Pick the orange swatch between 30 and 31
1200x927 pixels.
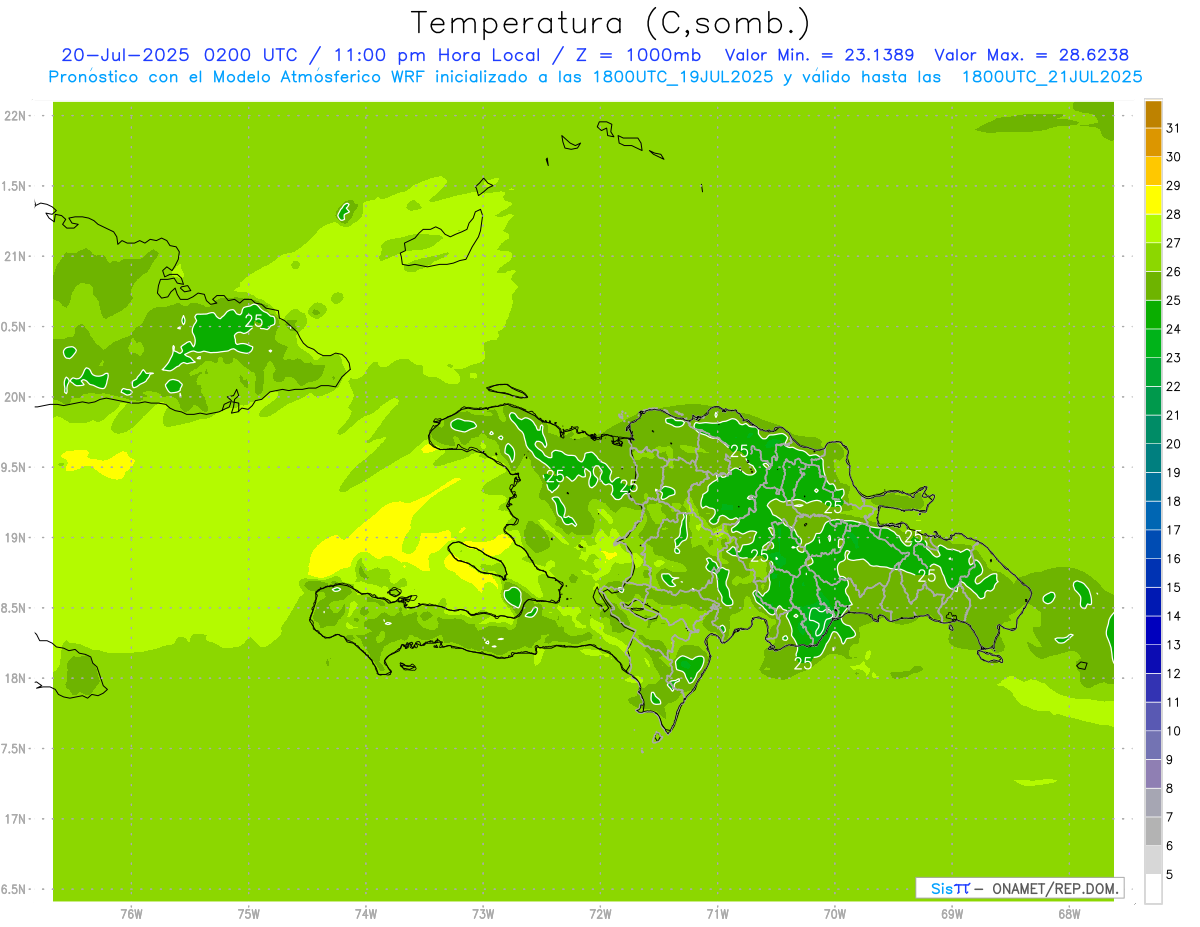click(1153, 143)
